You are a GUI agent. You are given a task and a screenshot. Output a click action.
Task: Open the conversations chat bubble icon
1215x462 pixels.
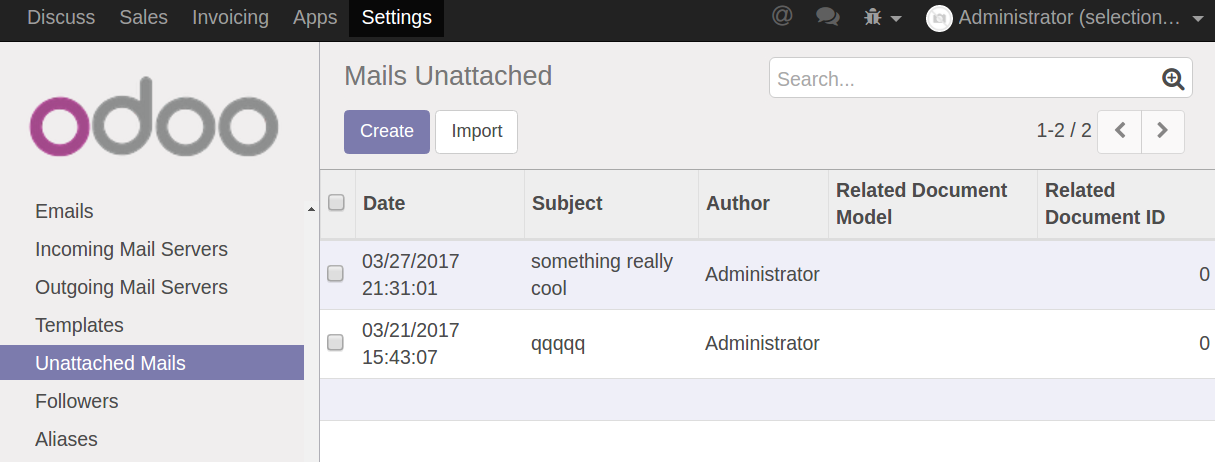827,17
